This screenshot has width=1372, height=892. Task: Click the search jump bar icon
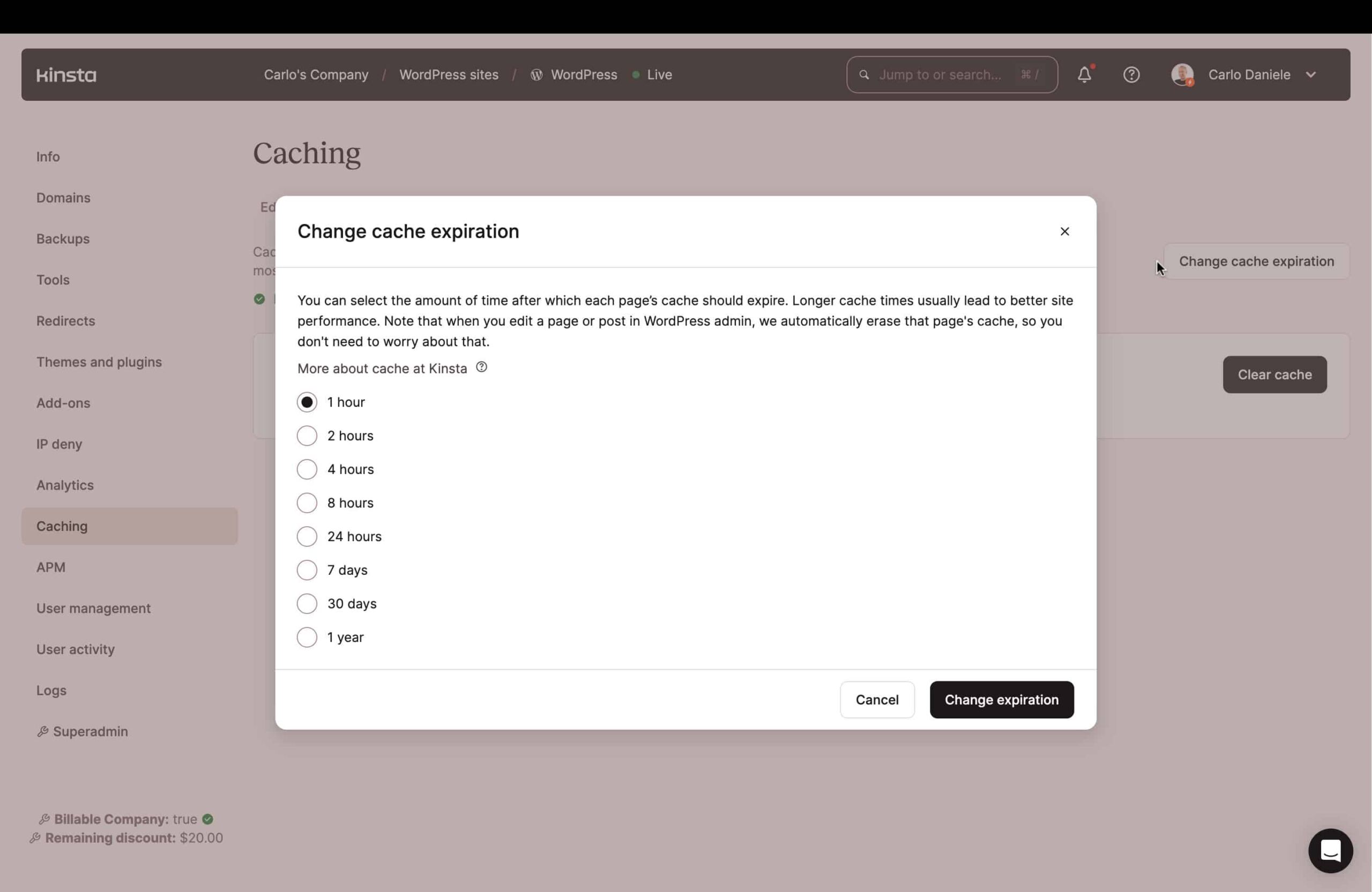pyautogui.click(x=863, y=74)
